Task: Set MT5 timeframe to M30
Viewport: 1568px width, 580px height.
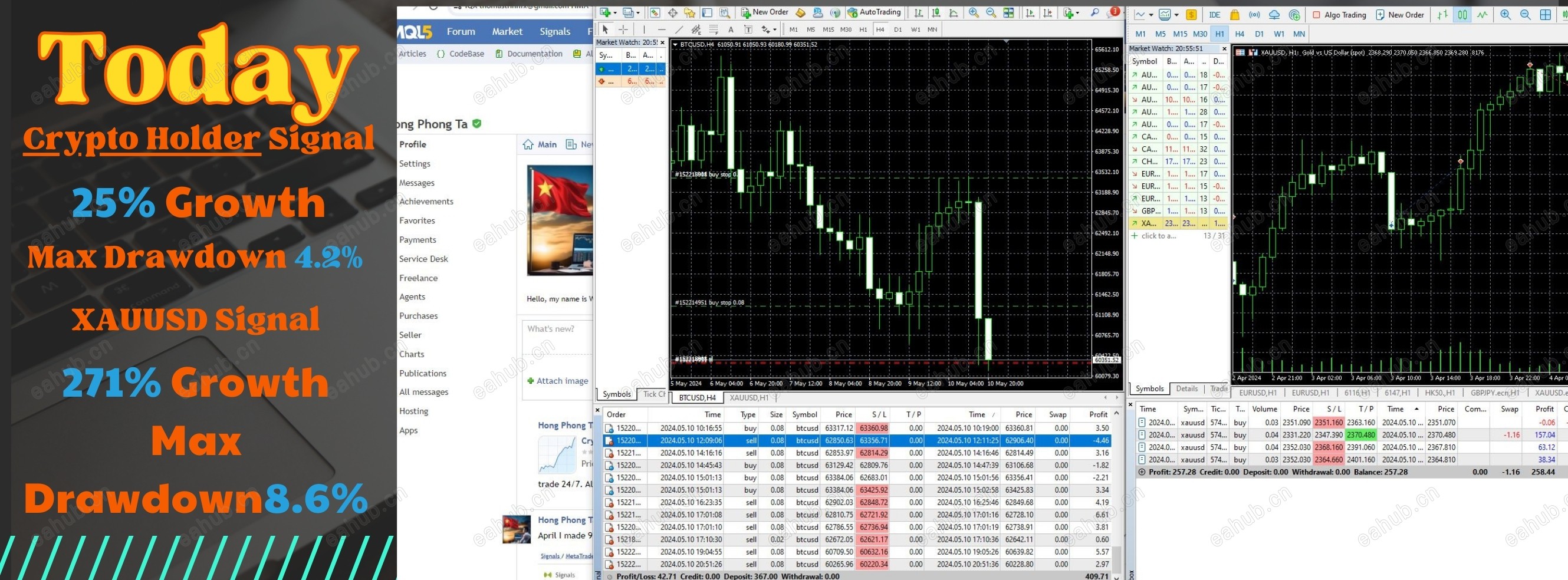Action: point(1201,34)
